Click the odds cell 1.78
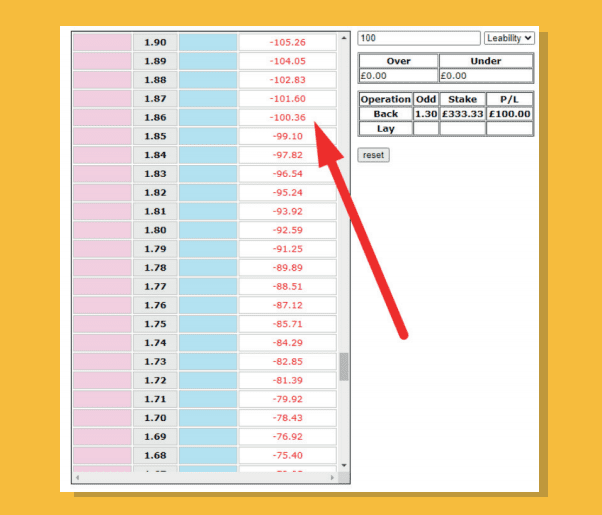Image resolution: width=602 pixels, height=515 pixels. click(x=155, y=268)
